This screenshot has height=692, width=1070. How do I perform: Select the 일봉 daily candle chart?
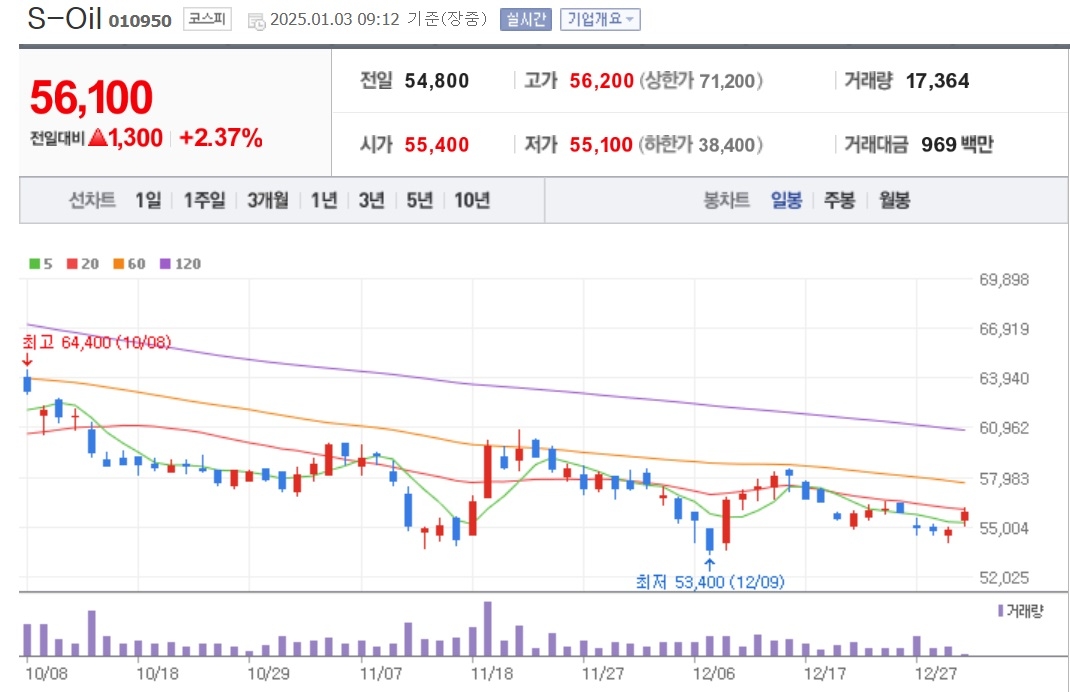[x=786, y=200]
